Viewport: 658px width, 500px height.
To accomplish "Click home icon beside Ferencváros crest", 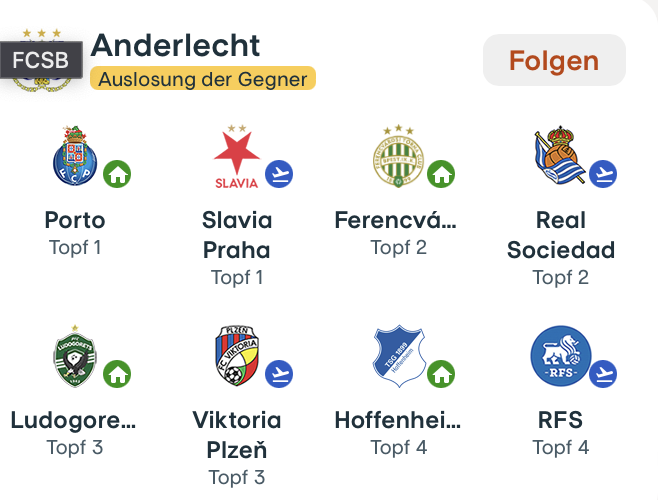I will pyautogui.click(x=442, y=174).
